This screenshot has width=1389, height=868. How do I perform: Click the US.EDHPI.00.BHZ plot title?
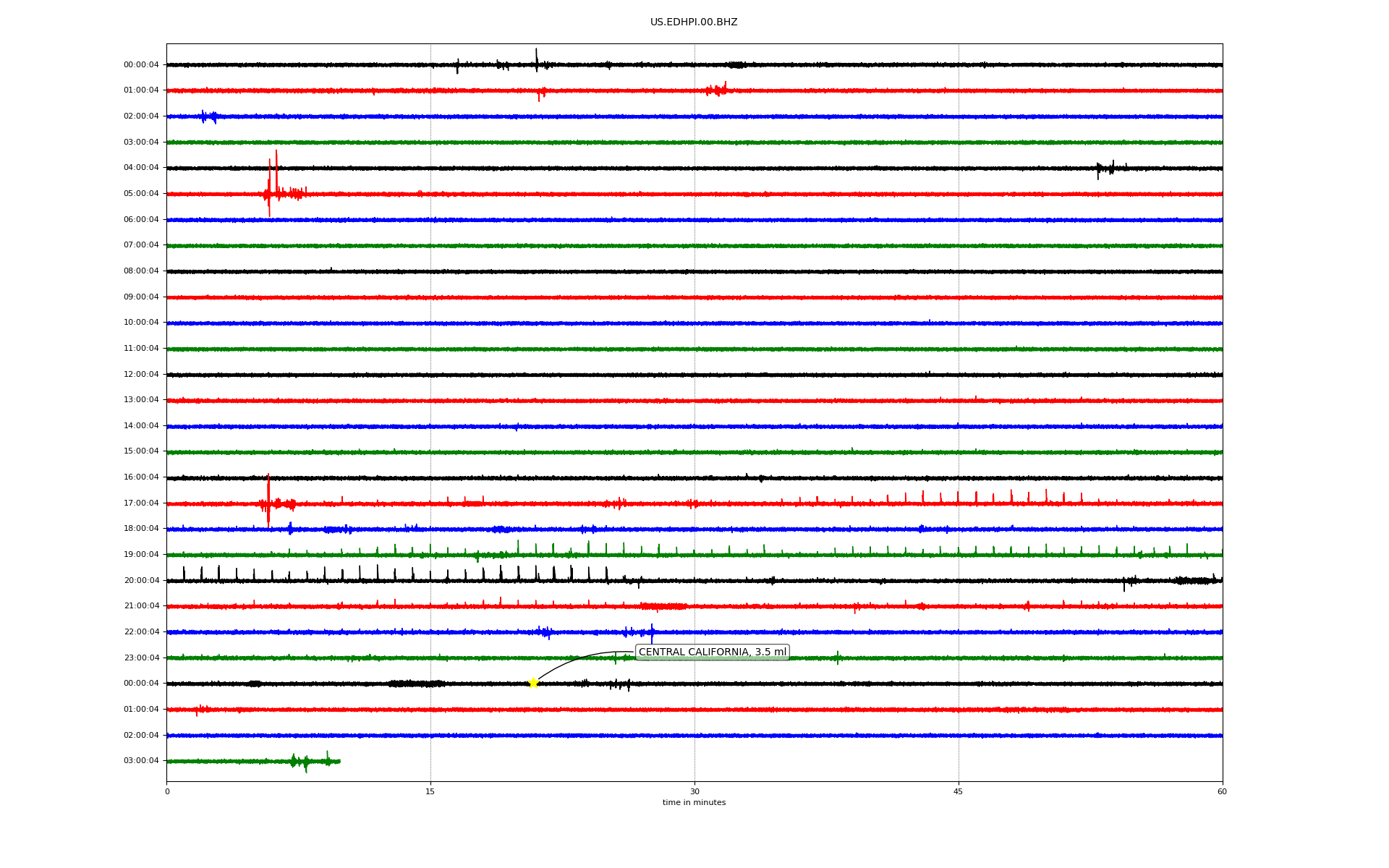coord(694,22)
